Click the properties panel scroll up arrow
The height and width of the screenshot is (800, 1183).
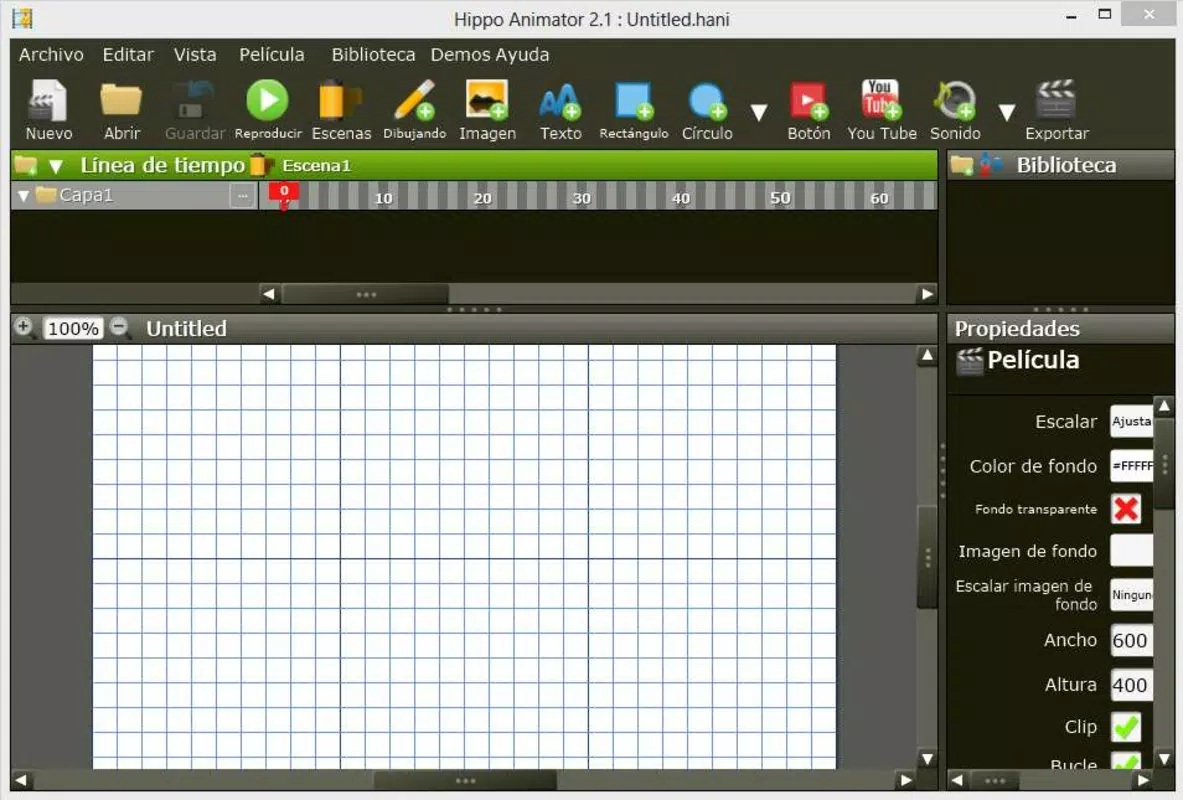coord(1164,406)
